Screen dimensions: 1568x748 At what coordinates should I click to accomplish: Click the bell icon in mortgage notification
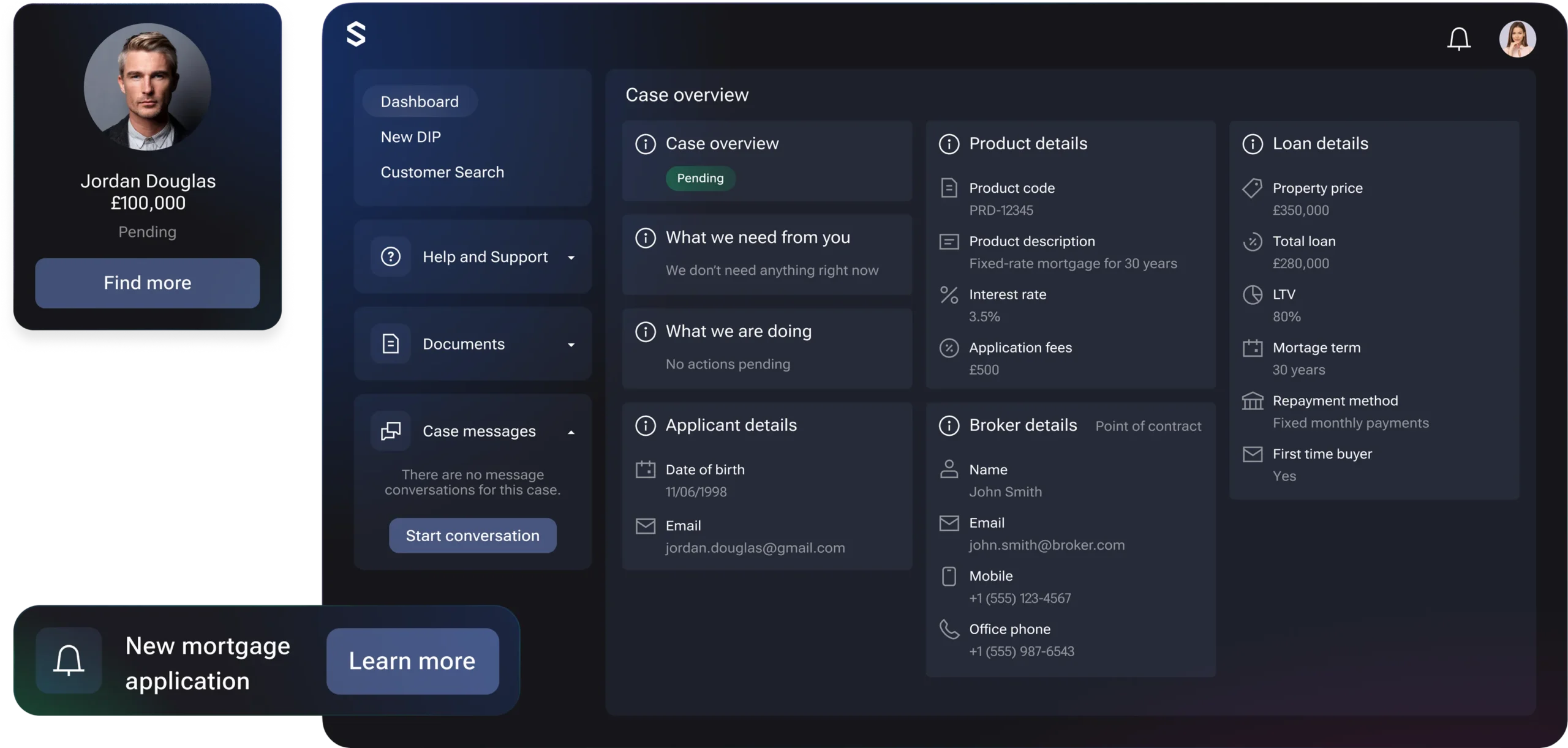[x=69, y=660]
